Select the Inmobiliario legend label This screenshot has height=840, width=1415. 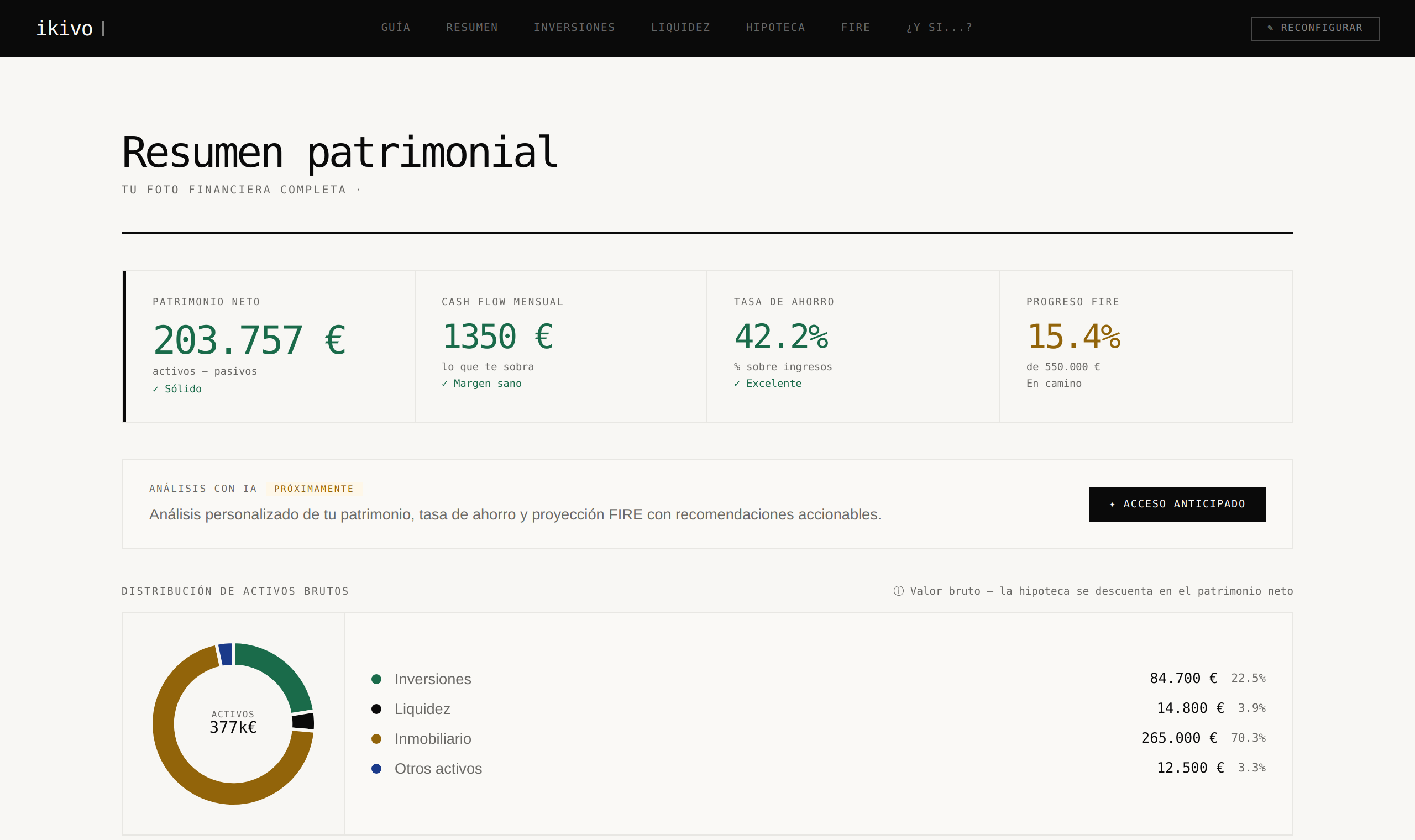pos(433,739)
